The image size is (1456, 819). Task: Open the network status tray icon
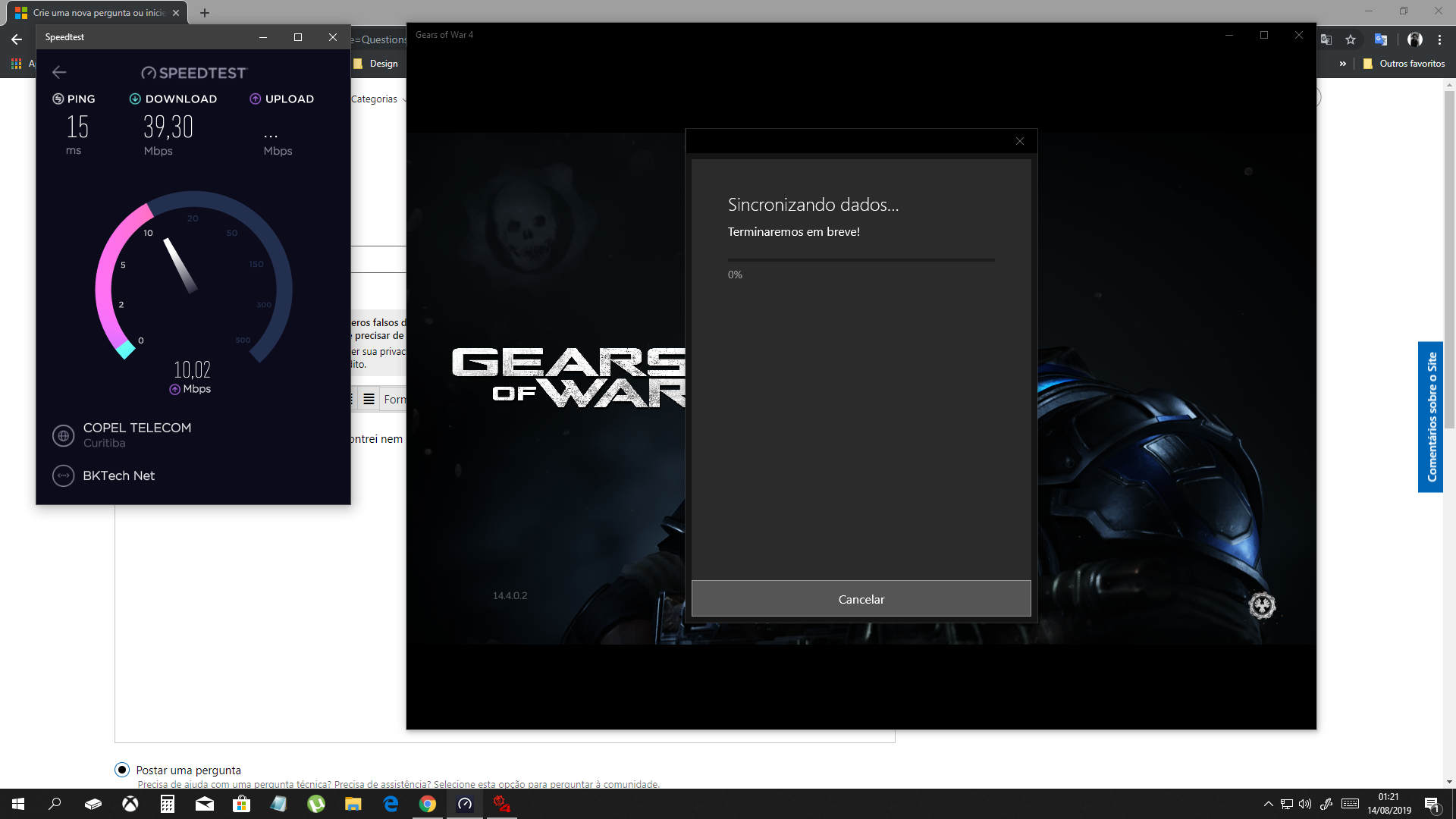click(x=1287, y=804)
